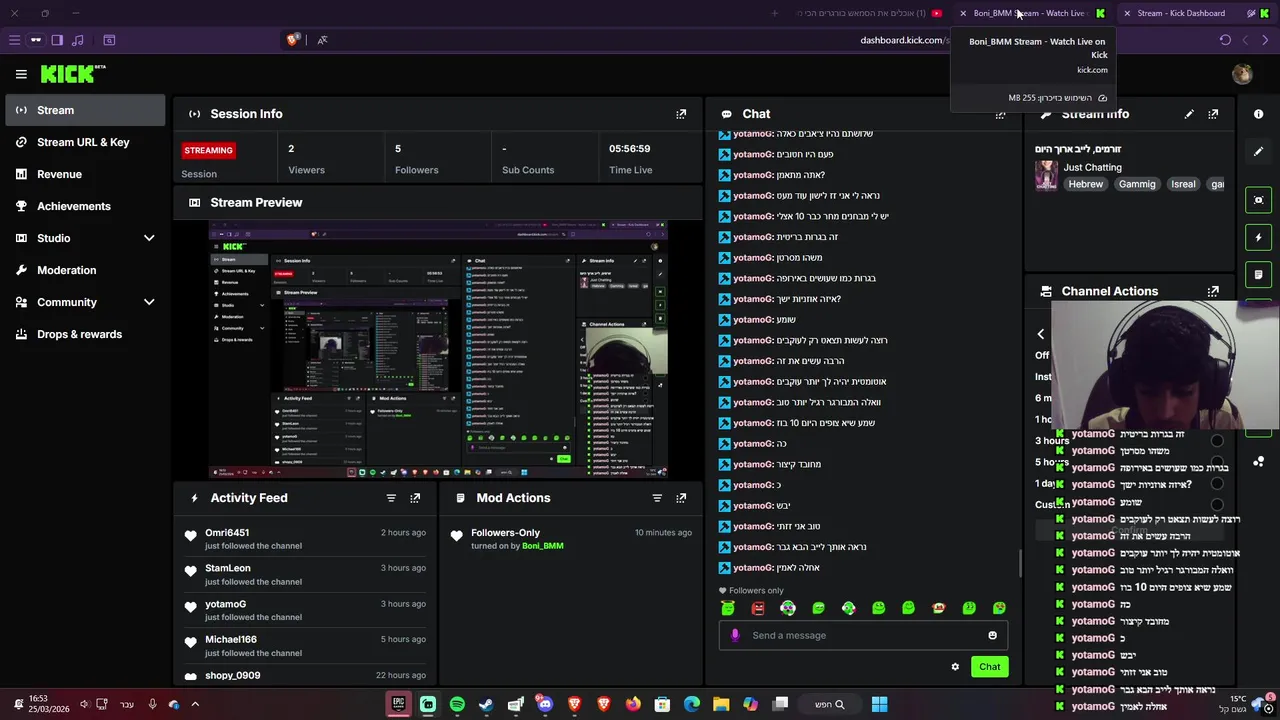
Task: Click Omri6451 in Activity Feed
Action: click(227, 533)
